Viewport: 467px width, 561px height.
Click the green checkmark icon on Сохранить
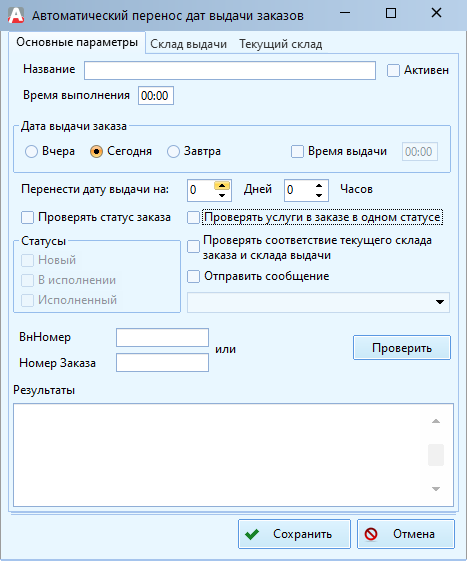click(252, 534)
